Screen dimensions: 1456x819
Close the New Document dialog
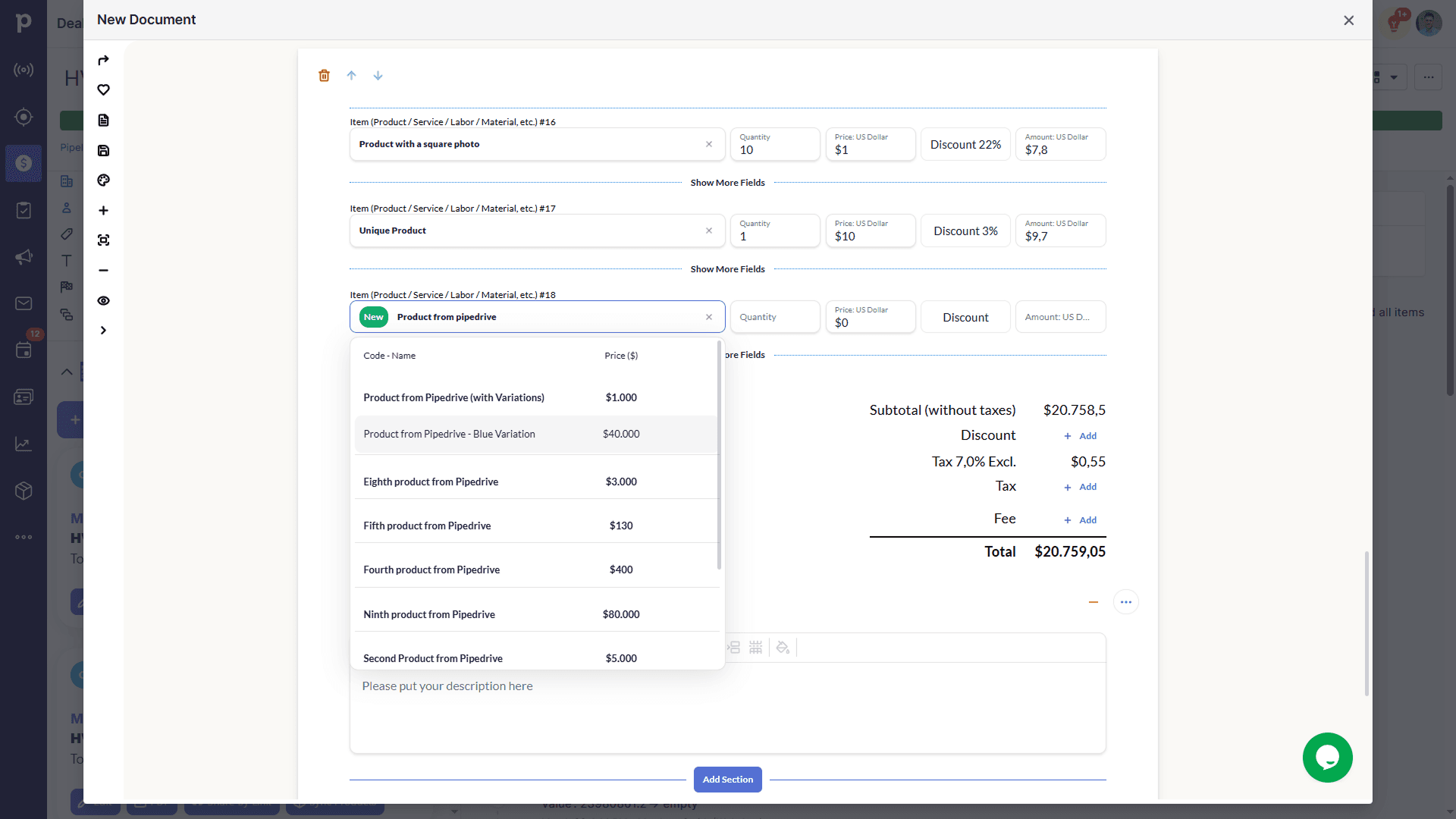[x=1348, y=20]
